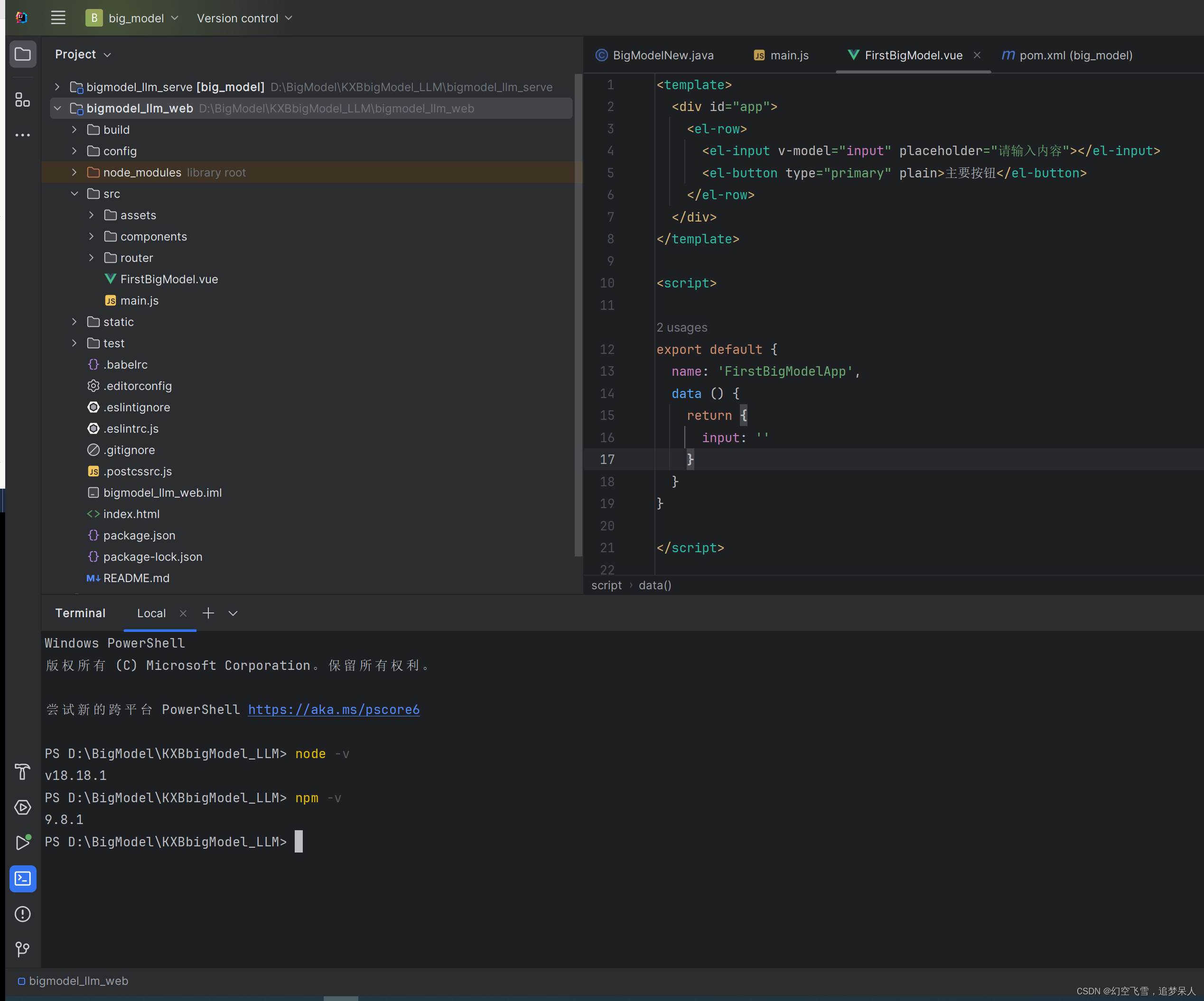Expand the assets folder
This screenshot has width=1204, height=1001.
(x=91, y=215)
